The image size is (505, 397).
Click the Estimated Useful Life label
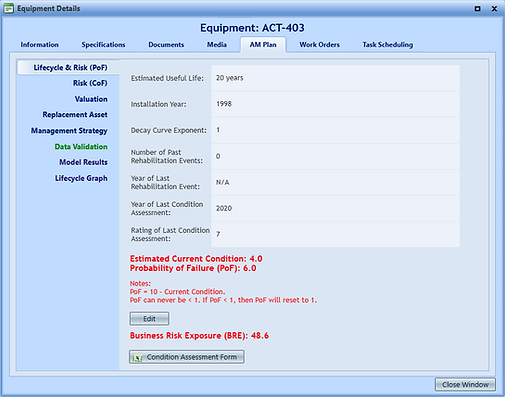pos(167,78)
